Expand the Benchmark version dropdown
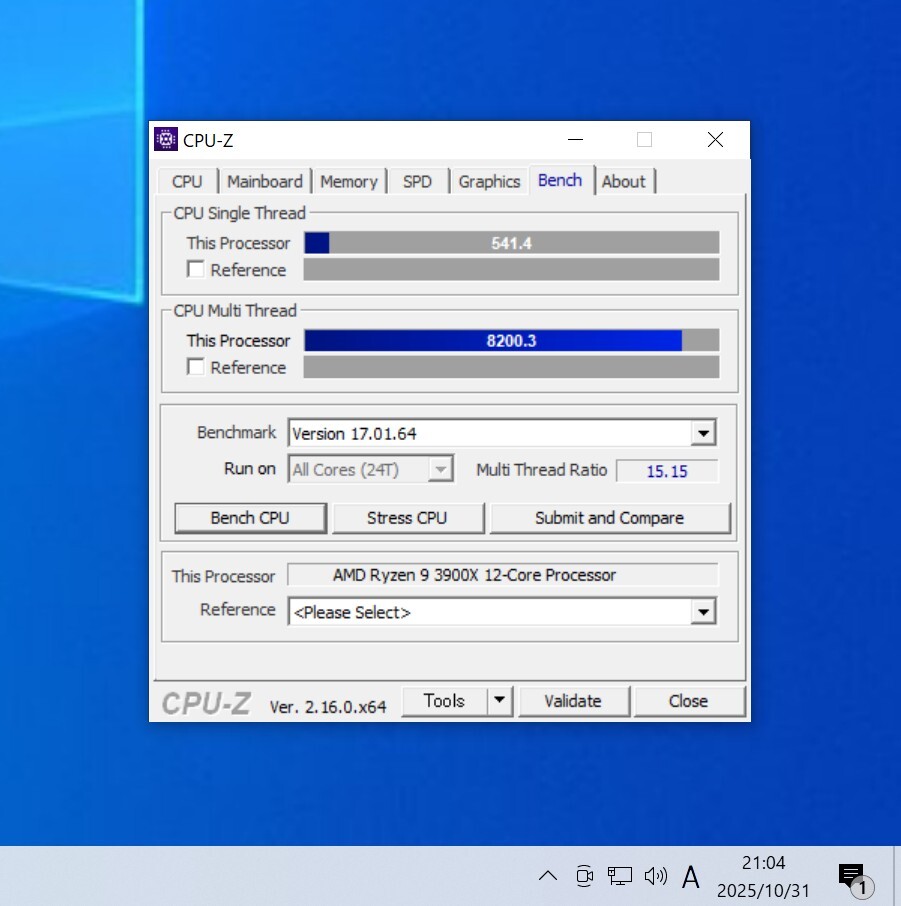Screen dimensions: 901x906 pyautogui.click(x=704, y=434)
